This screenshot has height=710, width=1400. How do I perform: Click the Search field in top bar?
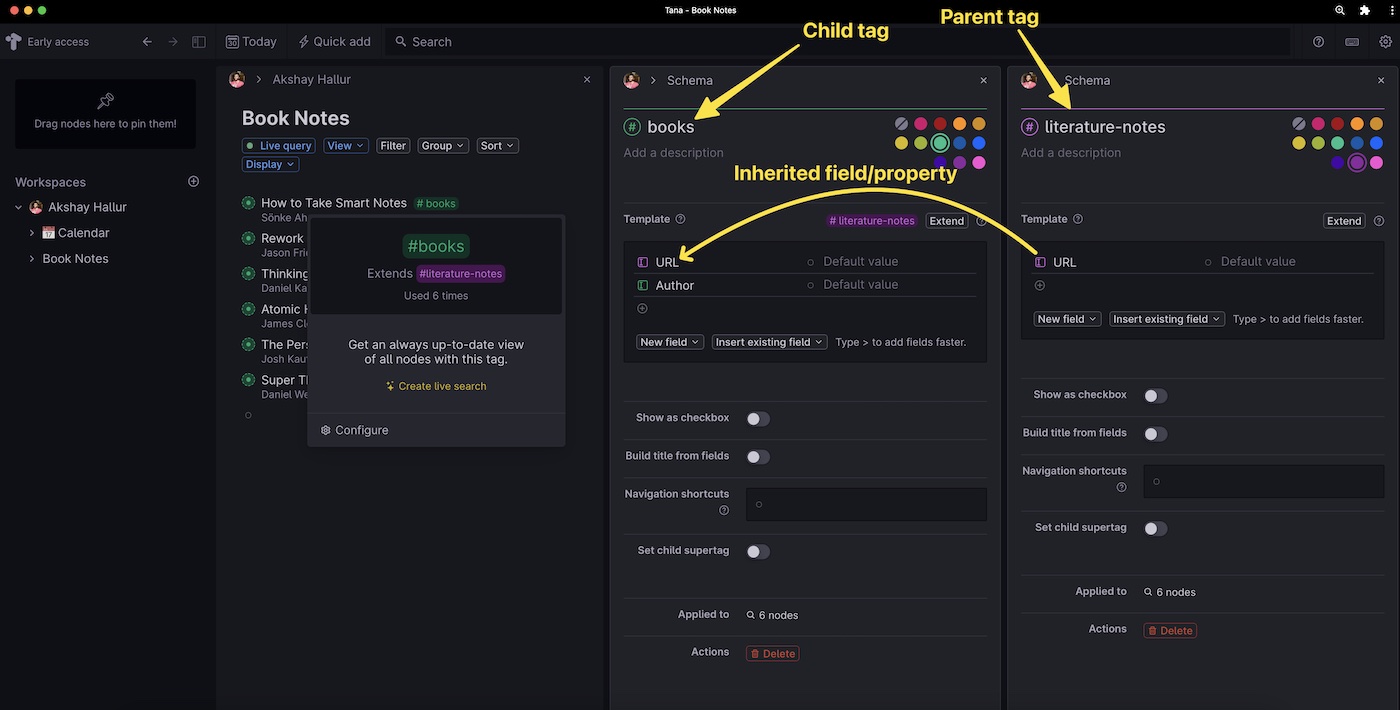tap(432, 42)
